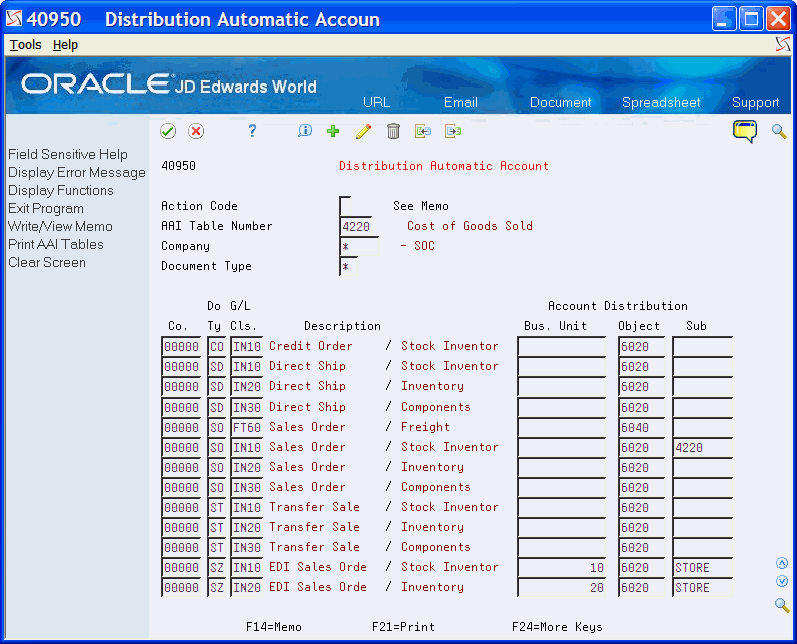Open the yellow memo note icon
This screenshot has height=644, width=797.
pyautogui.click(x=745, y=131)
